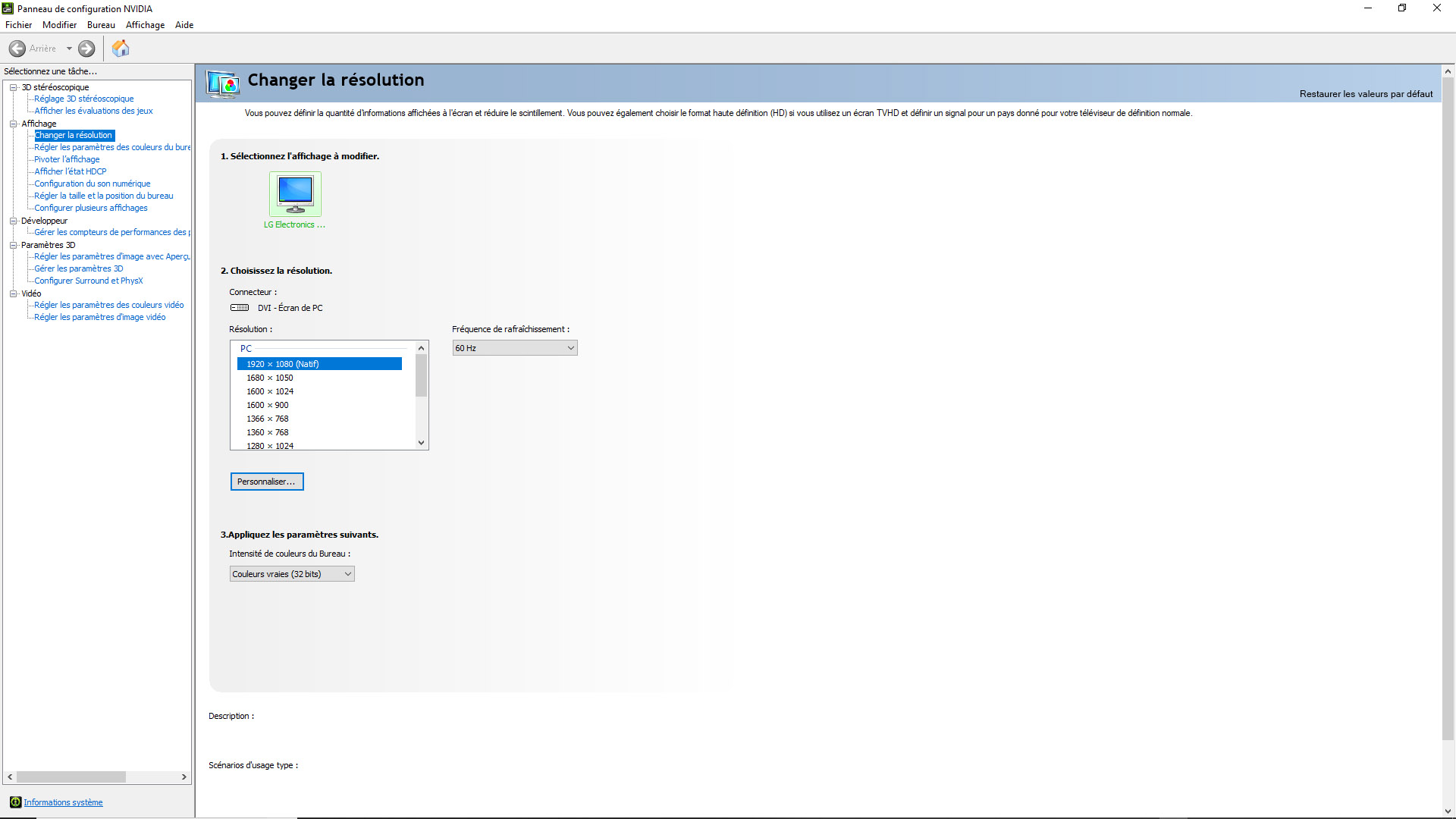The width and height of the screenshot is (1456, 819).
Task: Click the Back arrow toolbar icon
Action: (x=17, y=49)
